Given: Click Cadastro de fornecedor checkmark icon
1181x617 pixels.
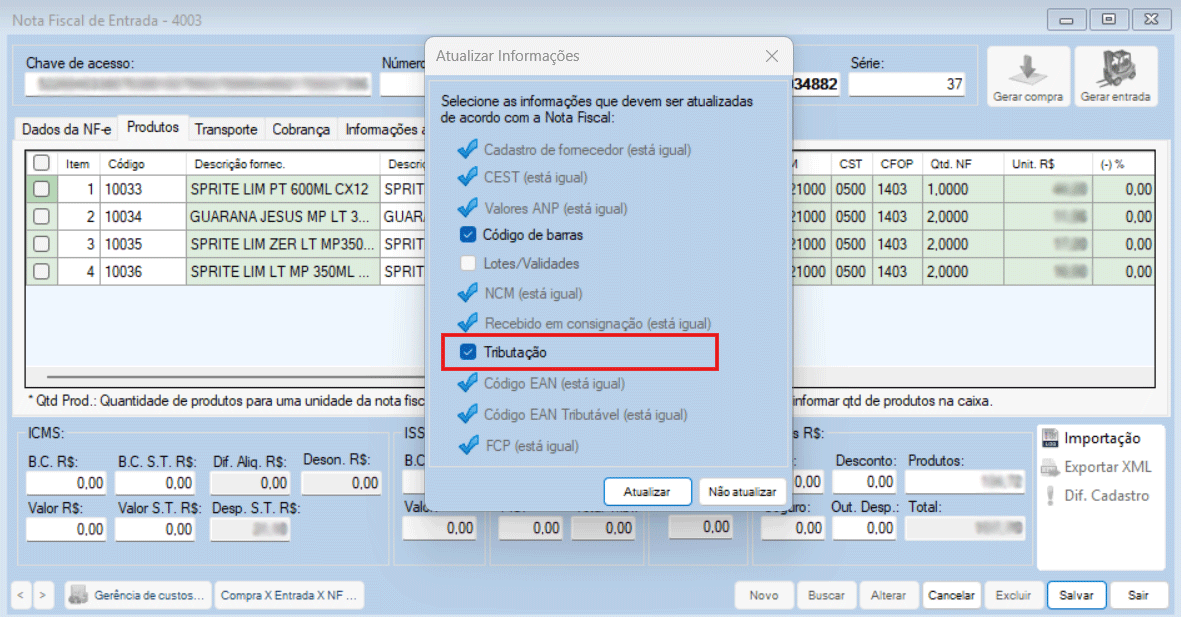Looking at the screenshot, I should 468,149.
